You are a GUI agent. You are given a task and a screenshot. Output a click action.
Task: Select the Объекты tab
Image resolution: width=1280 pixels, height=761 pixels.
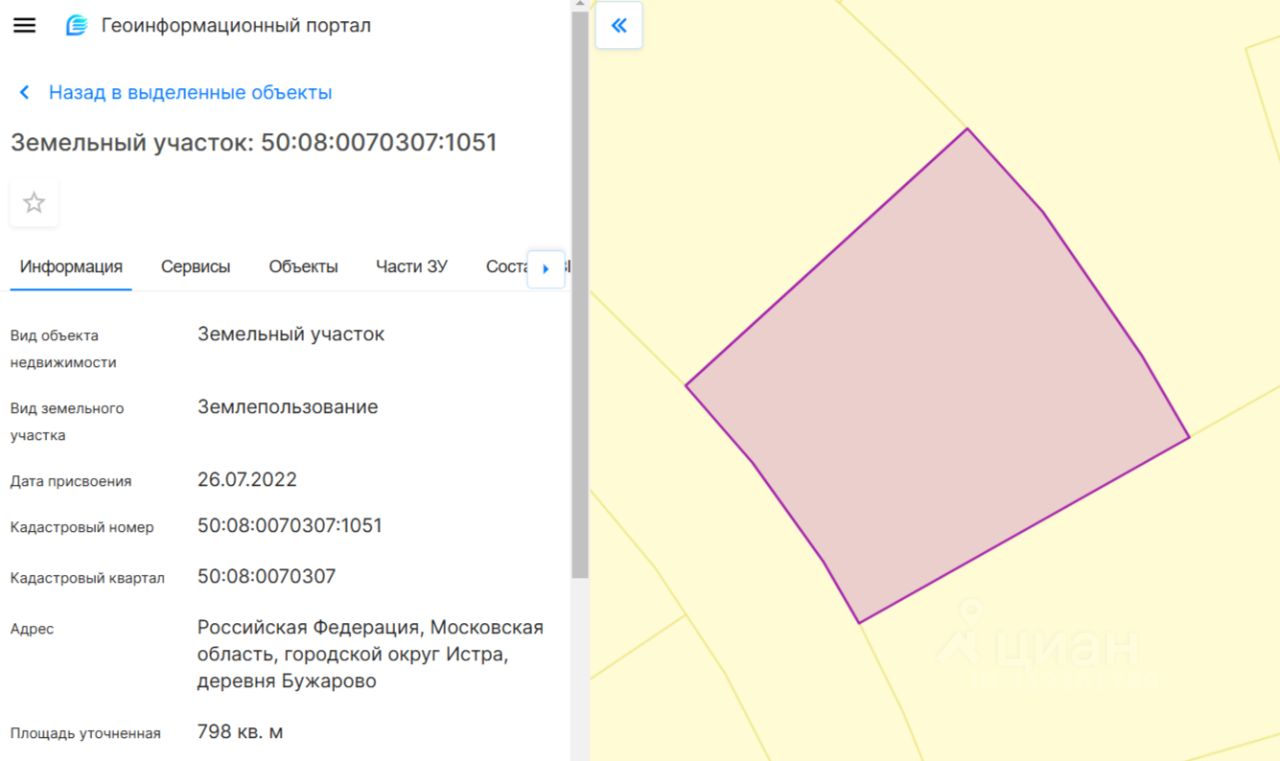(303, 267)
